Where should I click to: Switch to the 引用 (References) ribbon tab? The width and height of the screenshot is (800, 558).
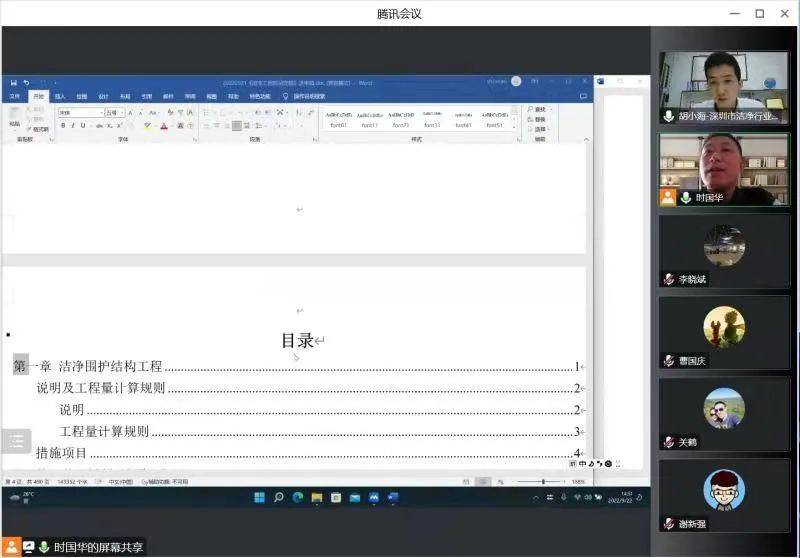pos(146,96)
